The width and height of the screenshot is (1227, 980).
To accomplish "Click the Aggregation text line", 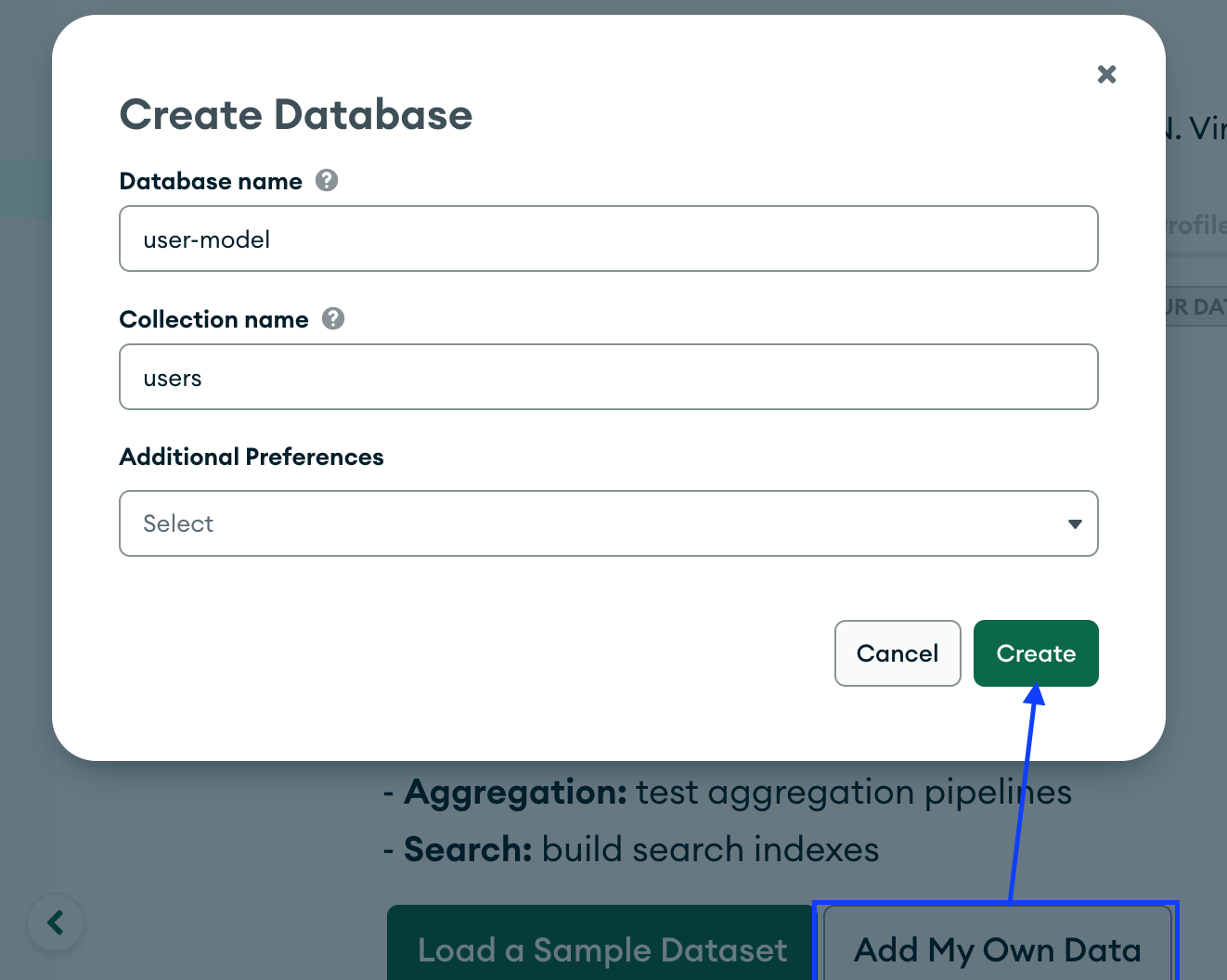I will (728, 793).
